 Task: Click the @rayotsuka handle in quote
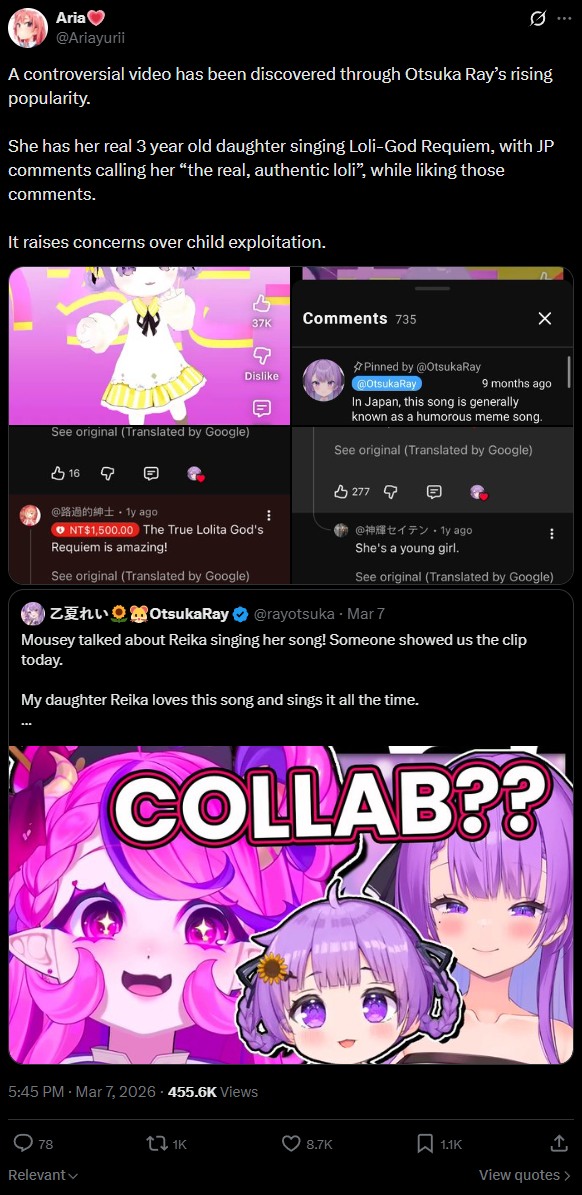pyautogui.click(x=292, y=614)
